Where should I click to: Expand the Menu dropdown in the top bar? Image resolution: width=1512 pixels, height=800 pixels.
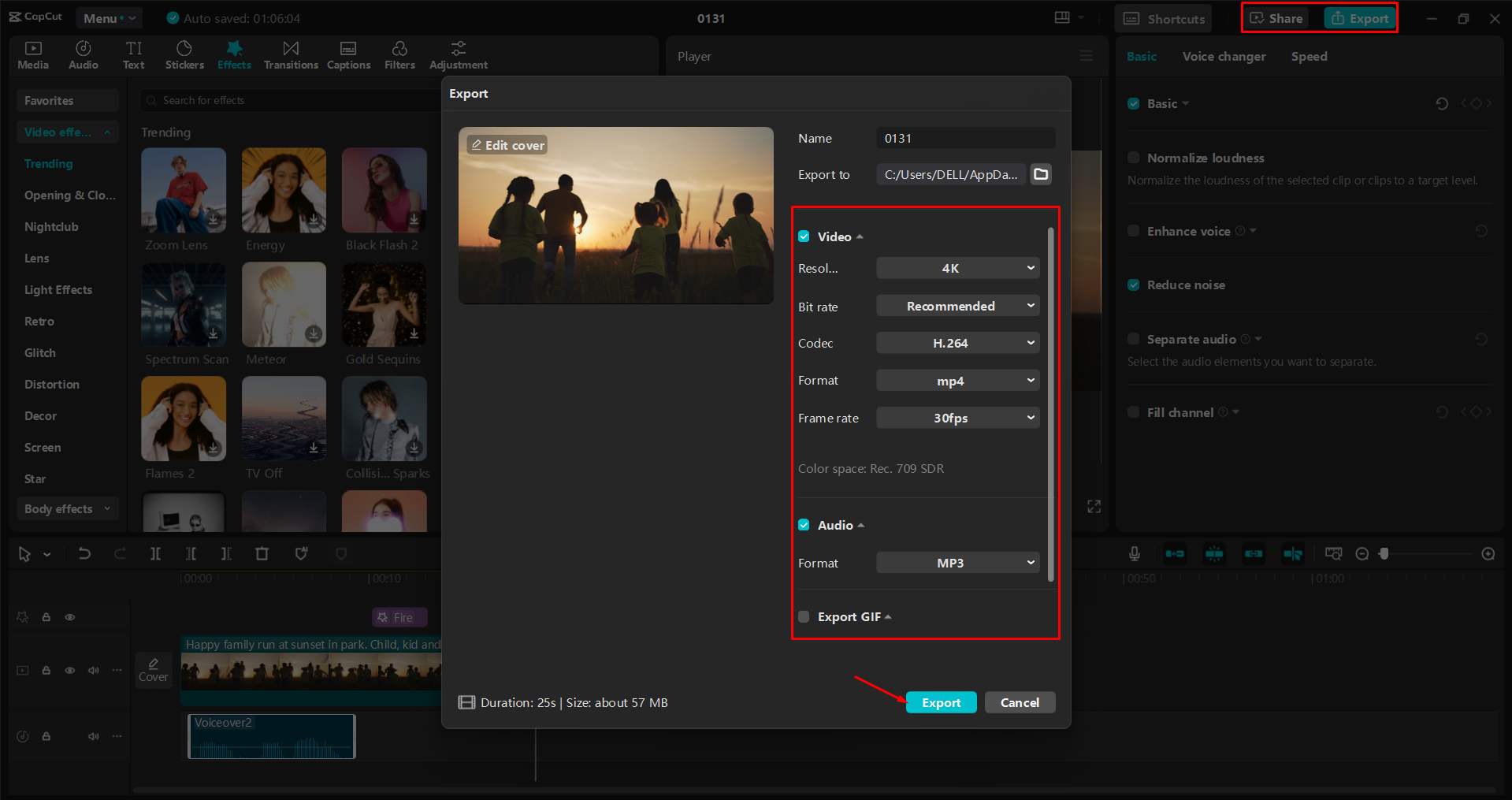(x=109, y=17)
